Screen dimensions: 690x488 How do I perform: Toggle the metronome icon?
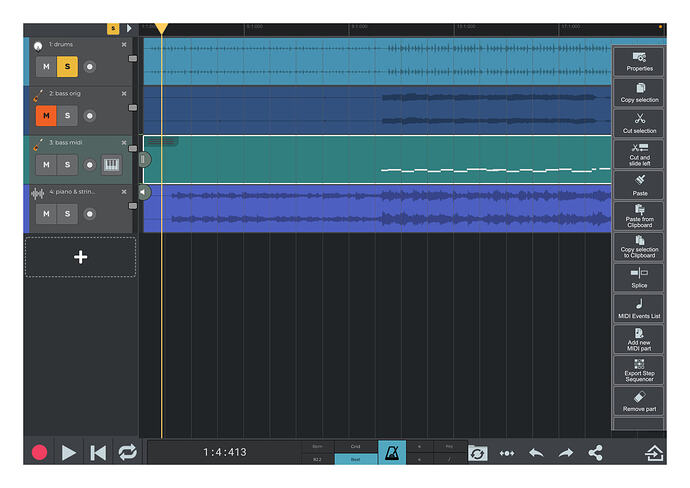click(x=392, y=452)
